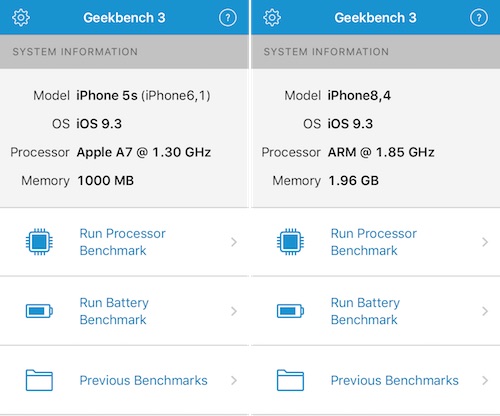Click folder icon on iPhone8,4 screen
500x416 pixels.
click(x=290, y=380)
